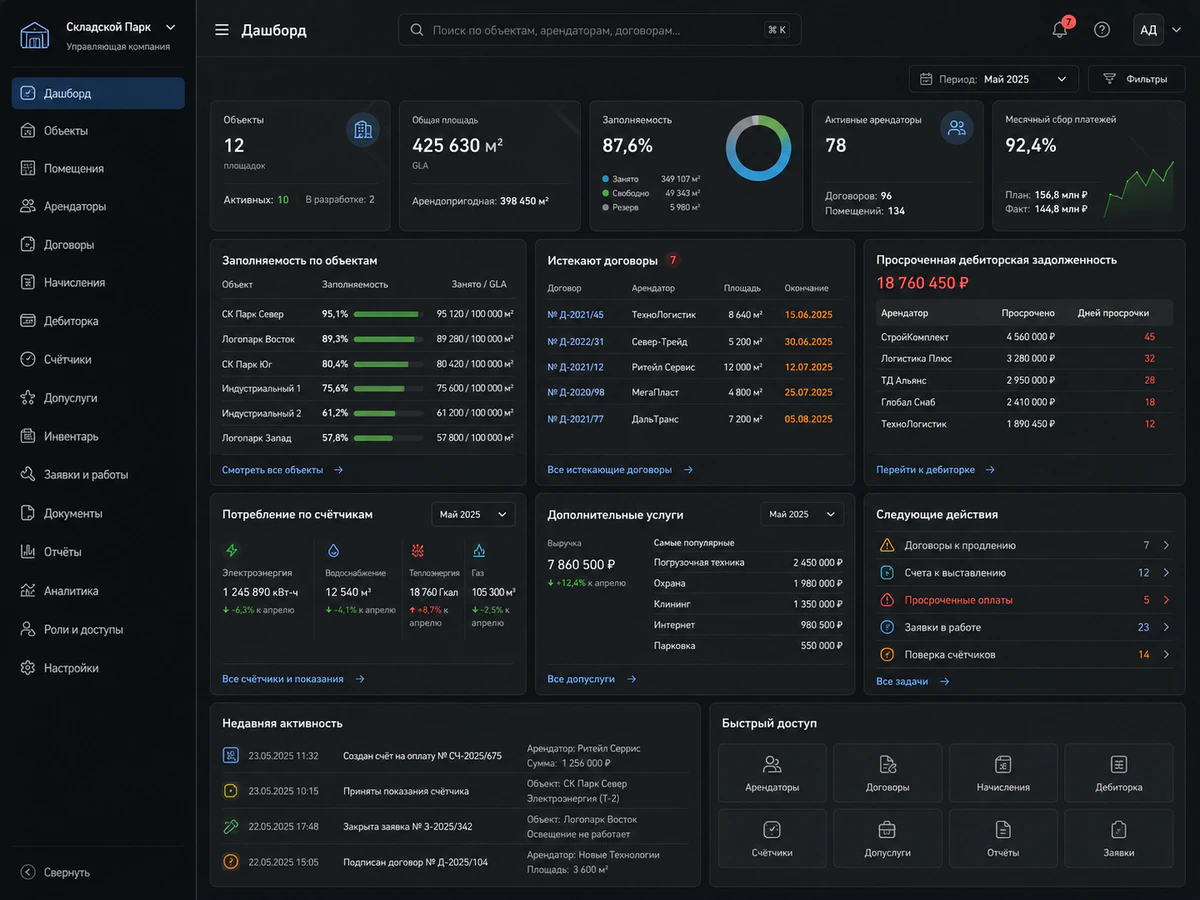Click the Фильтры button
Image resolution: width=1200 pixels, height=900 pixels.
[x=1137, y=79]
